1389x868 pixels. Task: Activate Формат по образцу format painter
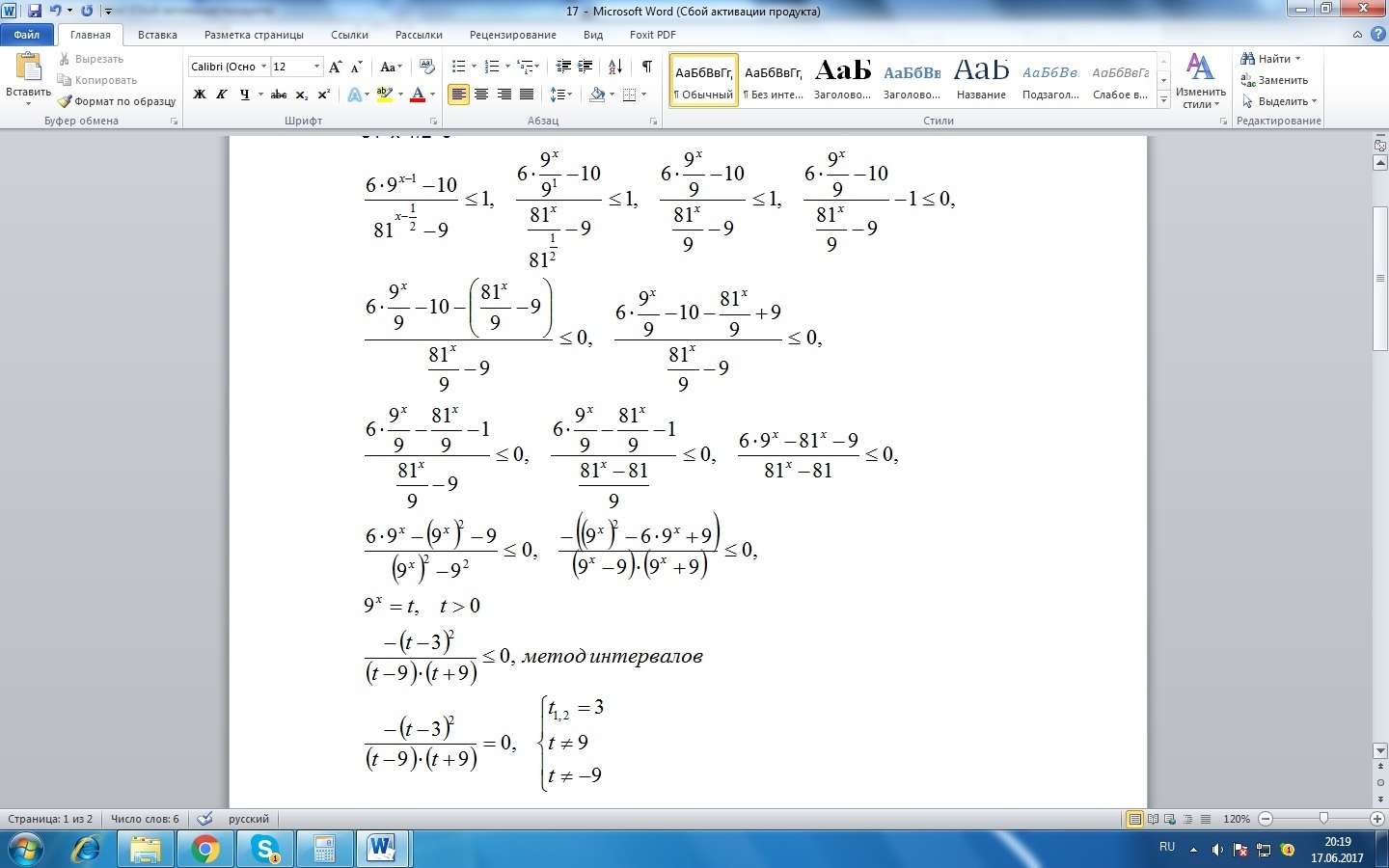117,101
